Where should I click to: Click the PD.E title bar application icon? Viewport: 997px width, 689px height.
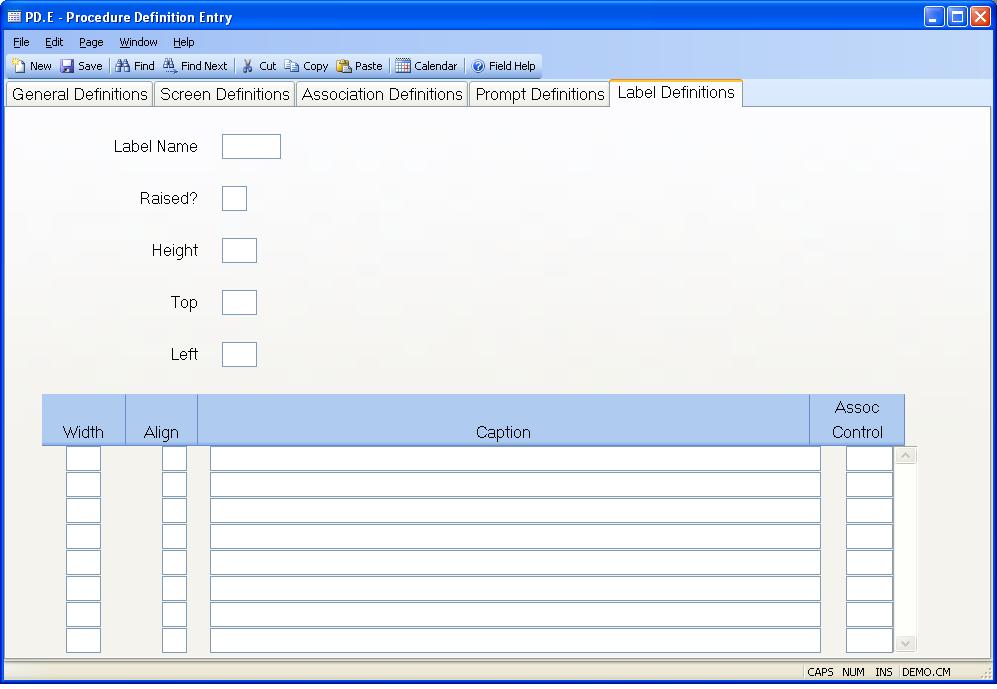pos(14,17)
